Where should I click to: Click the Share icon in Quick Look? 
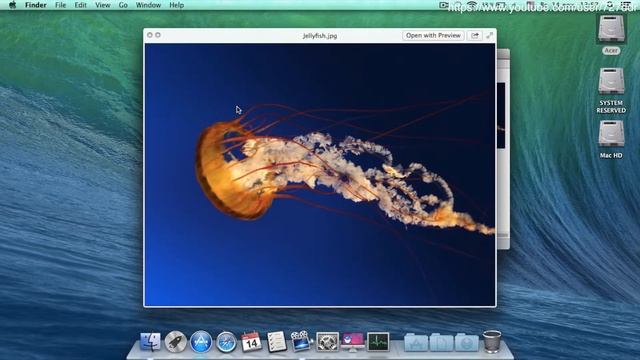tap(475, 36)
